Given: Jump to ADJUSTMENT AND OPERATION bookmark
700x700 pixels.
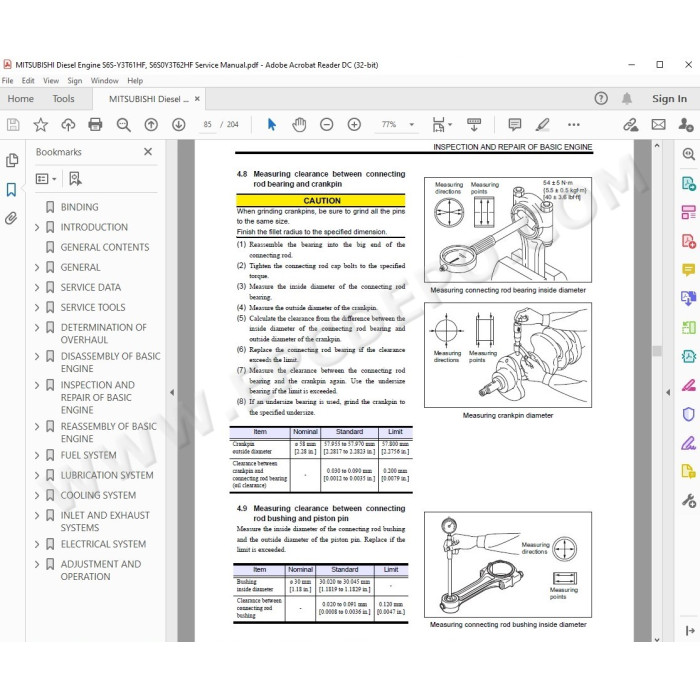Looking at the screenshot, I should [101, 571].
